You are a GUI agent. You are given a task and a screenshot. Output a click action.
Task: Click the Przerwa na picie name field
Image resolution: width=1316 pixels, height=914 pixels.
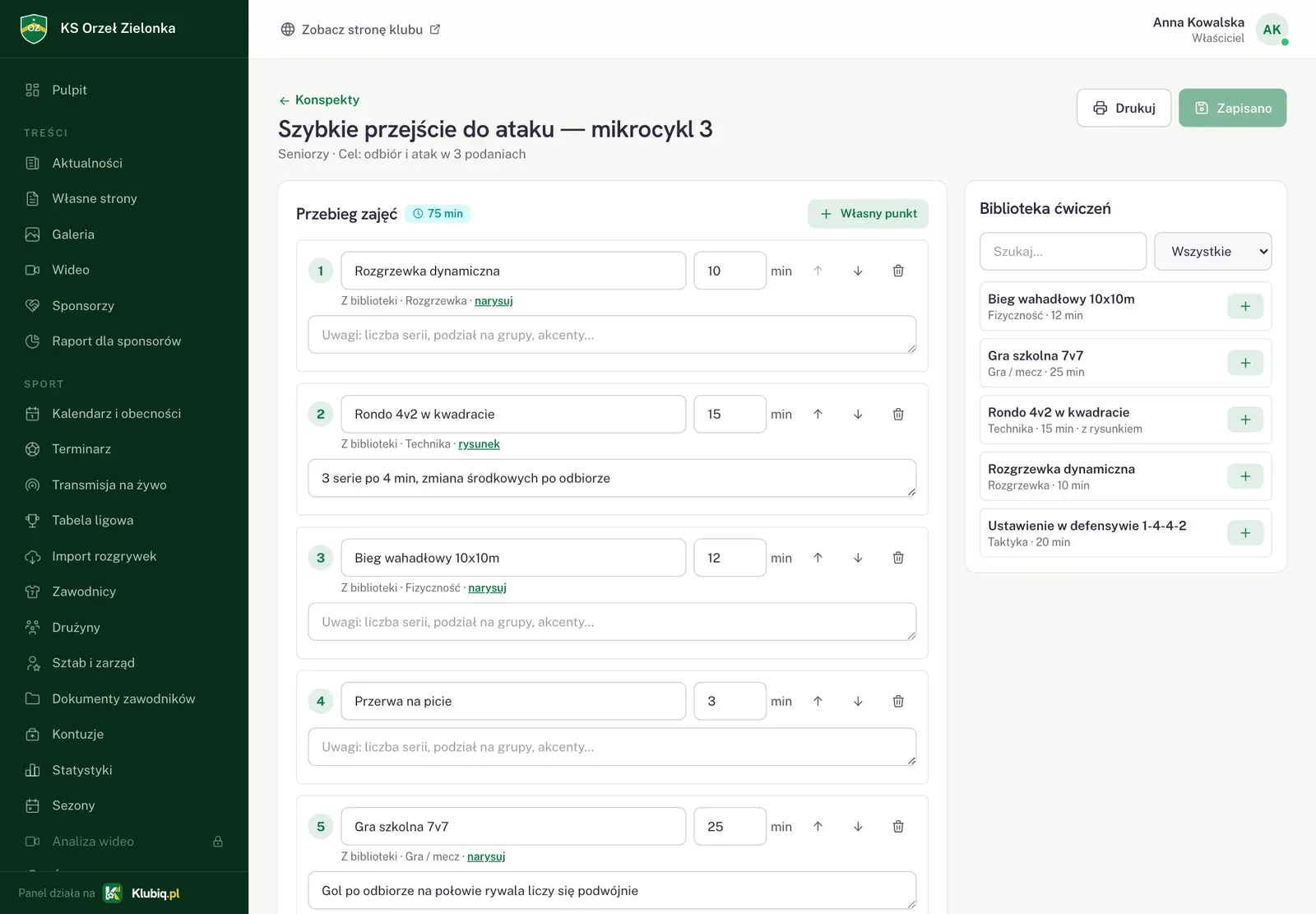513,701
